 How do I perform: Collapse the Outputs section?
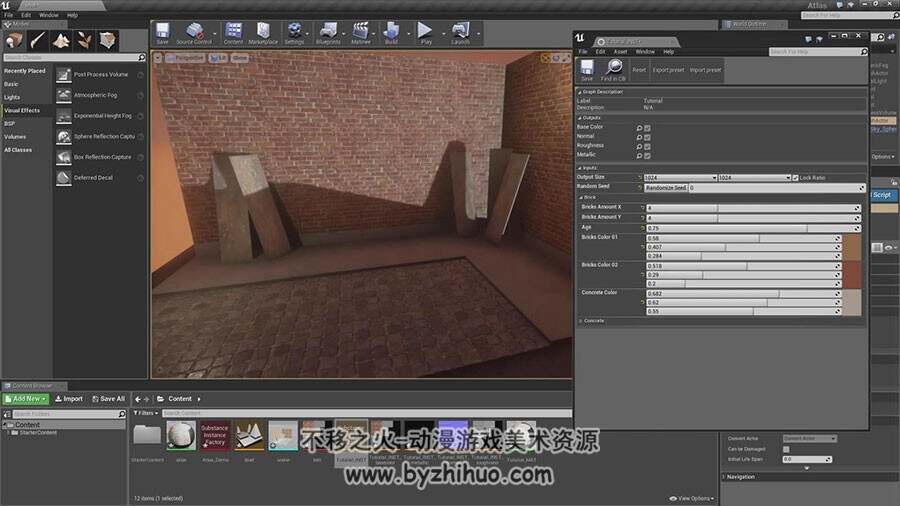580,118
